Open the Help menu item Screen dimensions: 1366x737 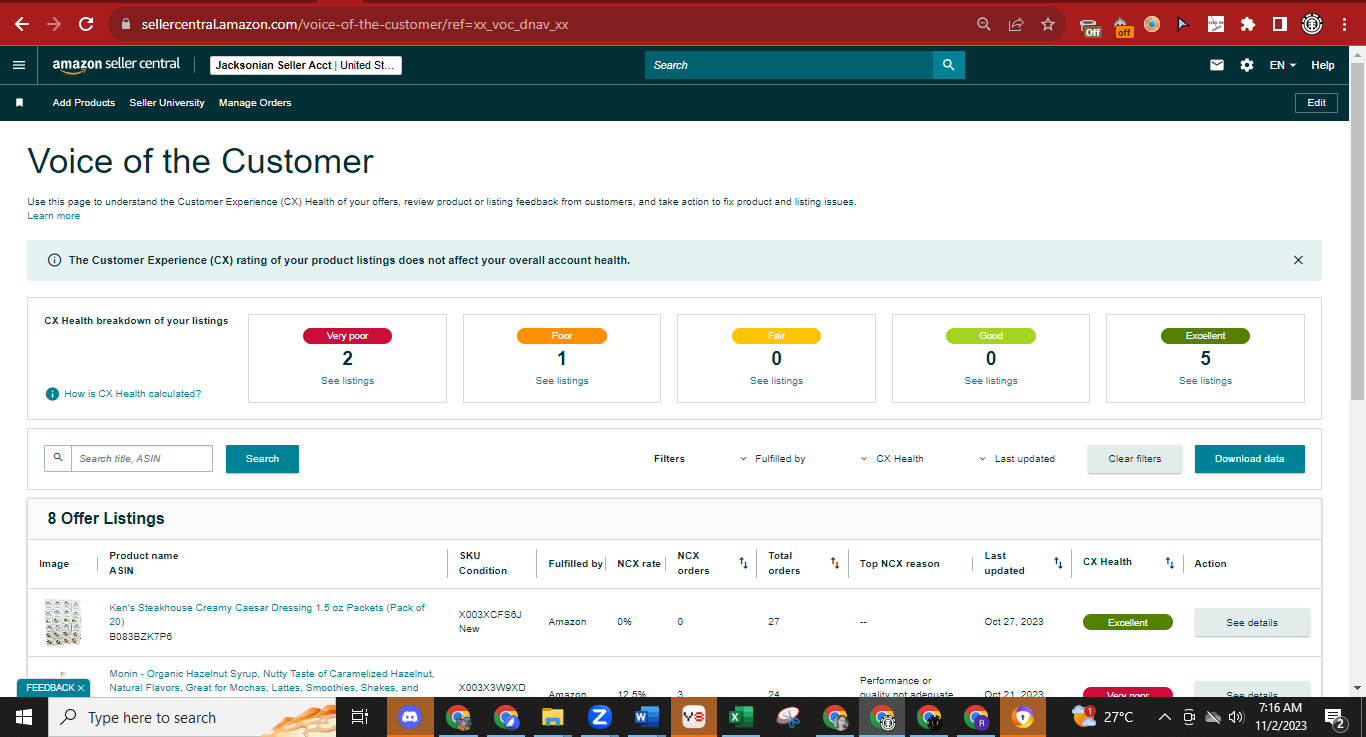click(1323, 65)
